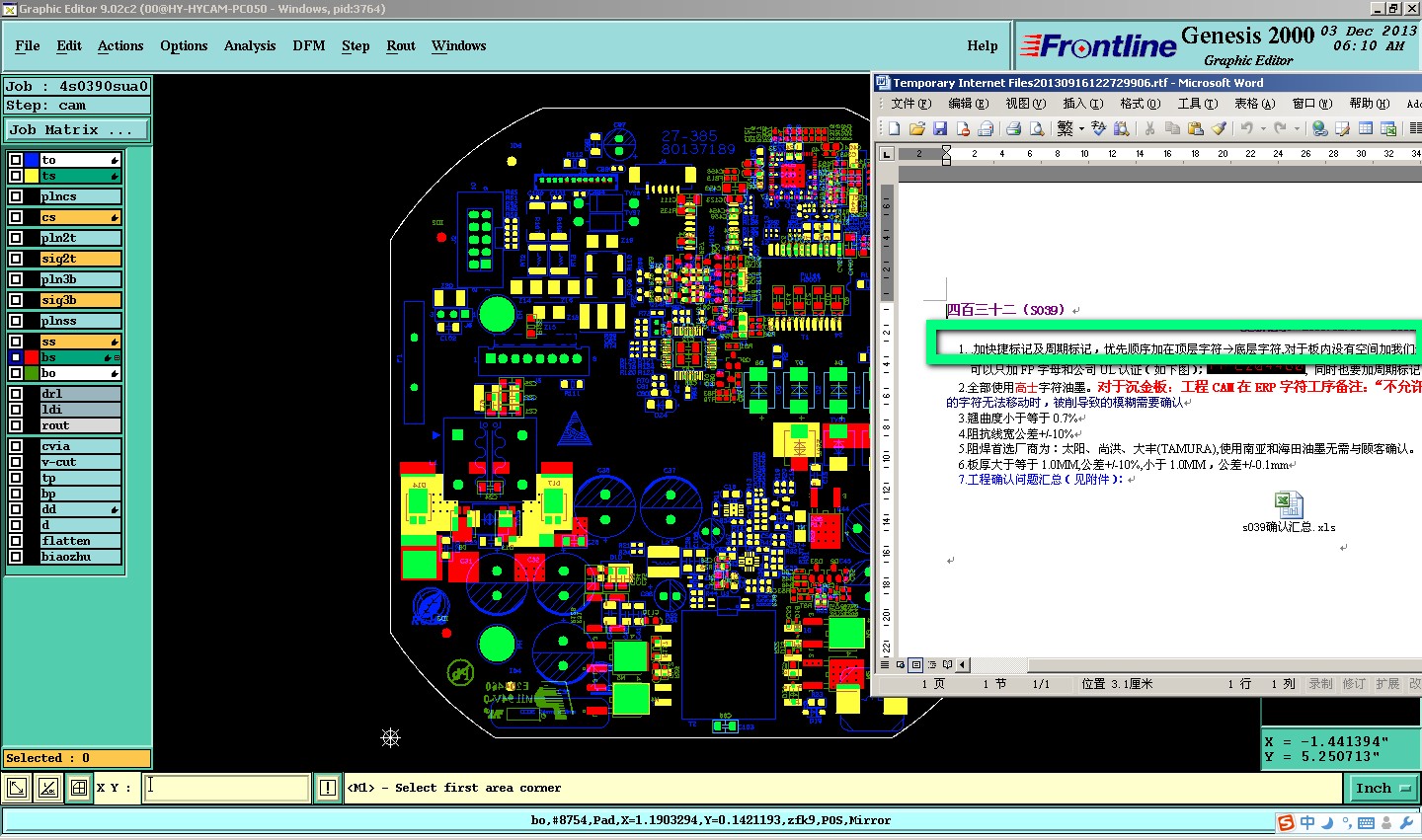This screenshot has width=1422, height=840.
Task: Click the 修订 status indicator in Word
Action: click(x=1354, y=683)
